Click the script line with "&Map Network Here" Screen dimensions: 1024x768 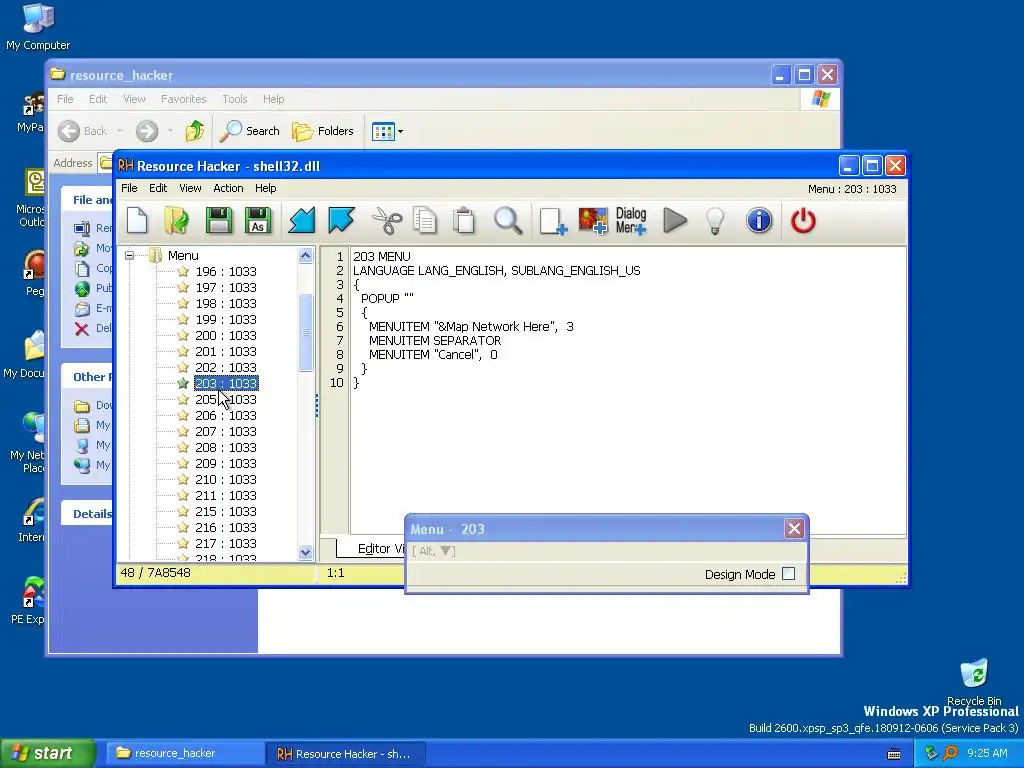(471, 327)
